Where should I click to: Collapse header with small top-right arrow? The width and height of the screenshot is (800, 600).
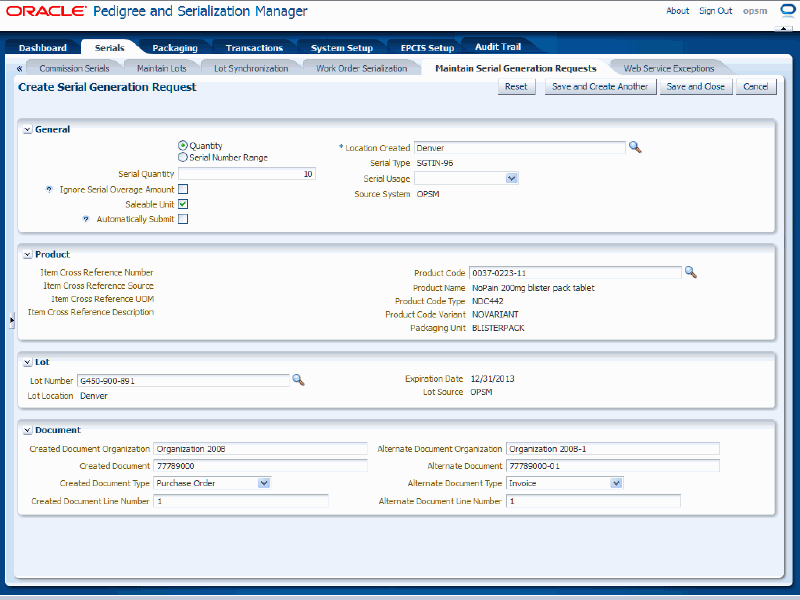pyautogui.click(x=783, y=29)
